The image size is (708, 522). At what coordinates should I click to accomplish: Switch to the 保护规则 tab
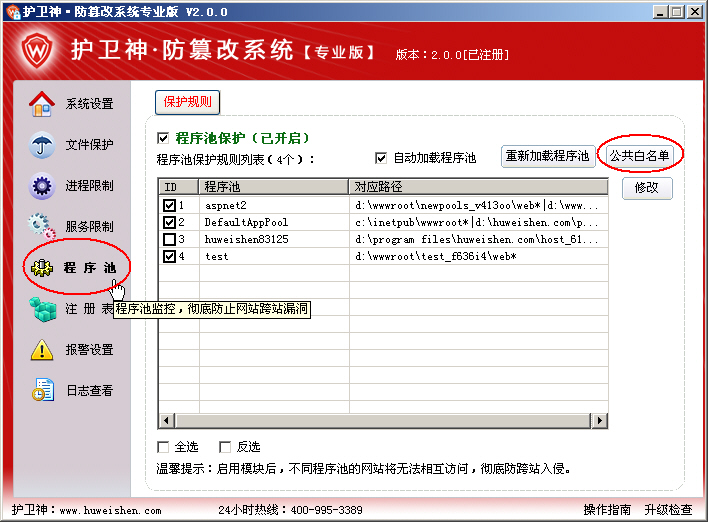pyautogui.click(x=187, y=102)
